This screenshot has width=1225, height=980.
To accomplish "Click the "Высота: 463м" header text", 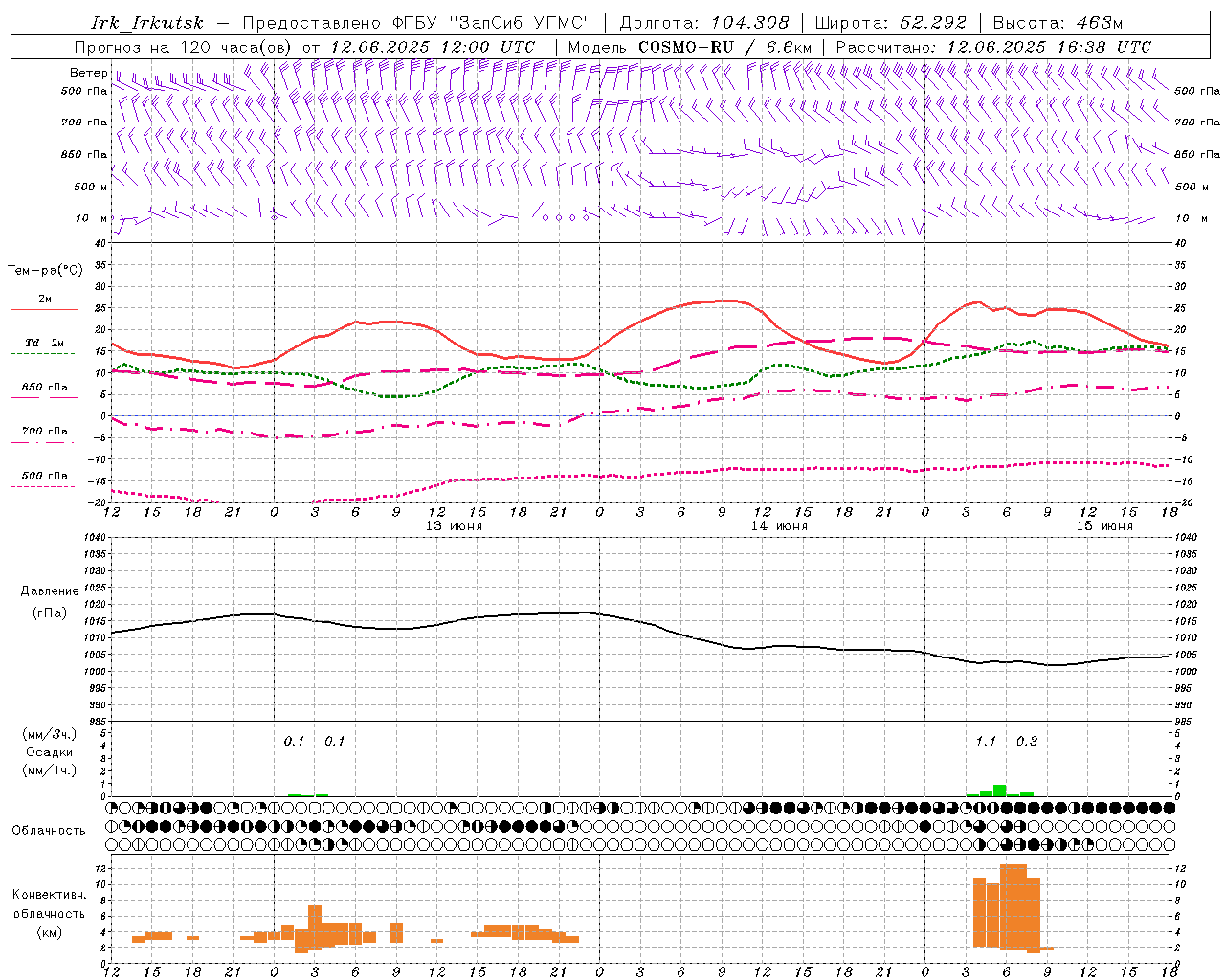I will (x=1058, y=23).
